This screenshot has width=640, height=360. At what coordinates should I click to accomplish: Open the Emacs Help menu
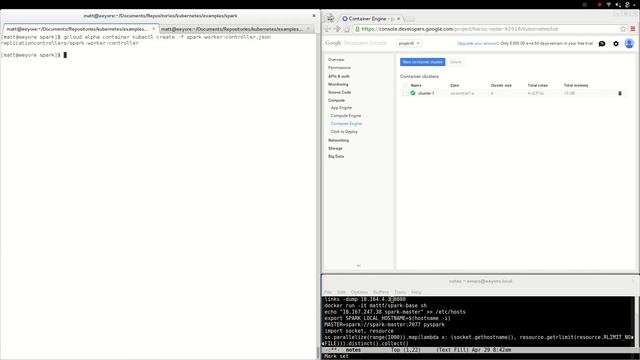[416, 292]
